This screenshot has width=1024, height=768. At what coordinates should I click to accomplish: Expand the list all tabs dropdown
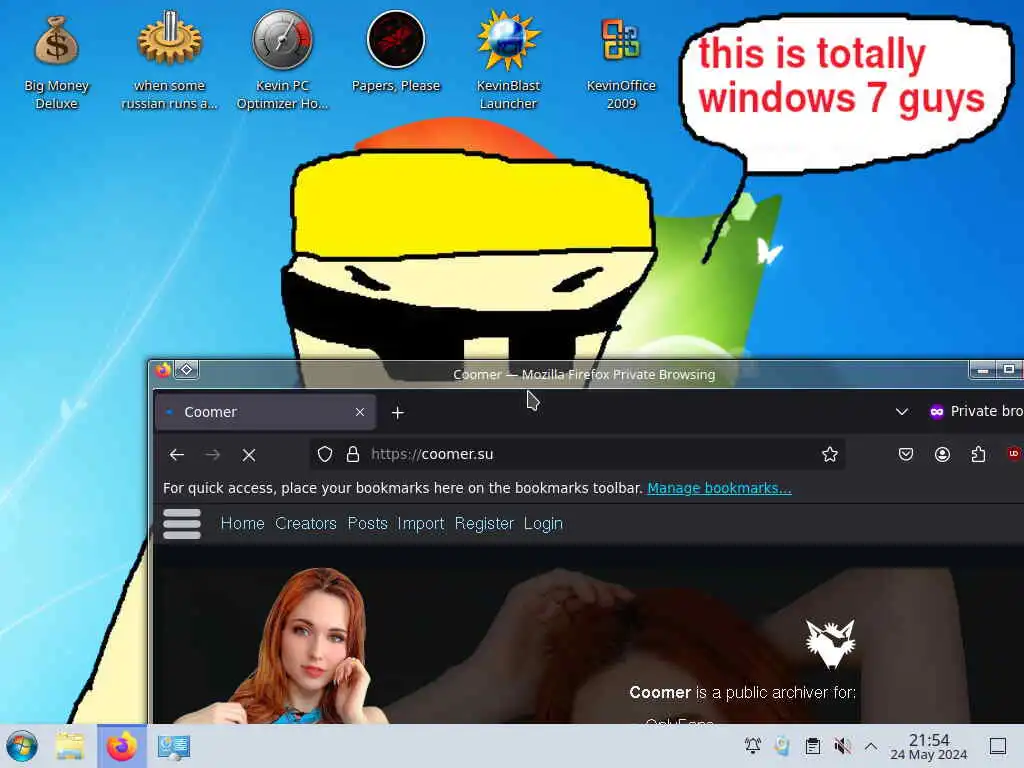point(902,411)
